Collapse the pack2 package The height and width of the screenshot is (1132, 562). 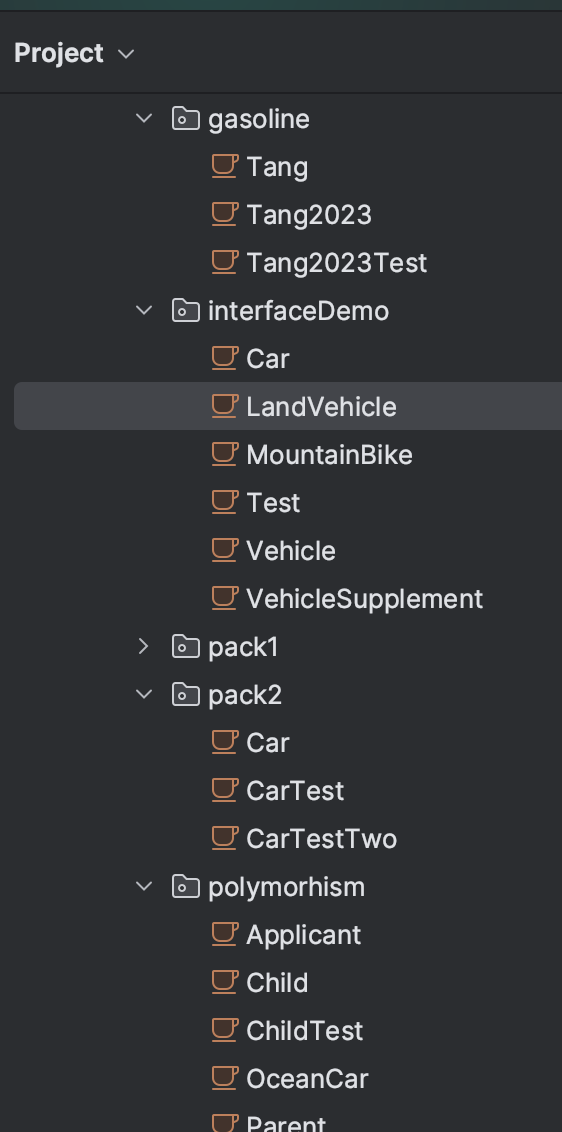click(144, 695)
